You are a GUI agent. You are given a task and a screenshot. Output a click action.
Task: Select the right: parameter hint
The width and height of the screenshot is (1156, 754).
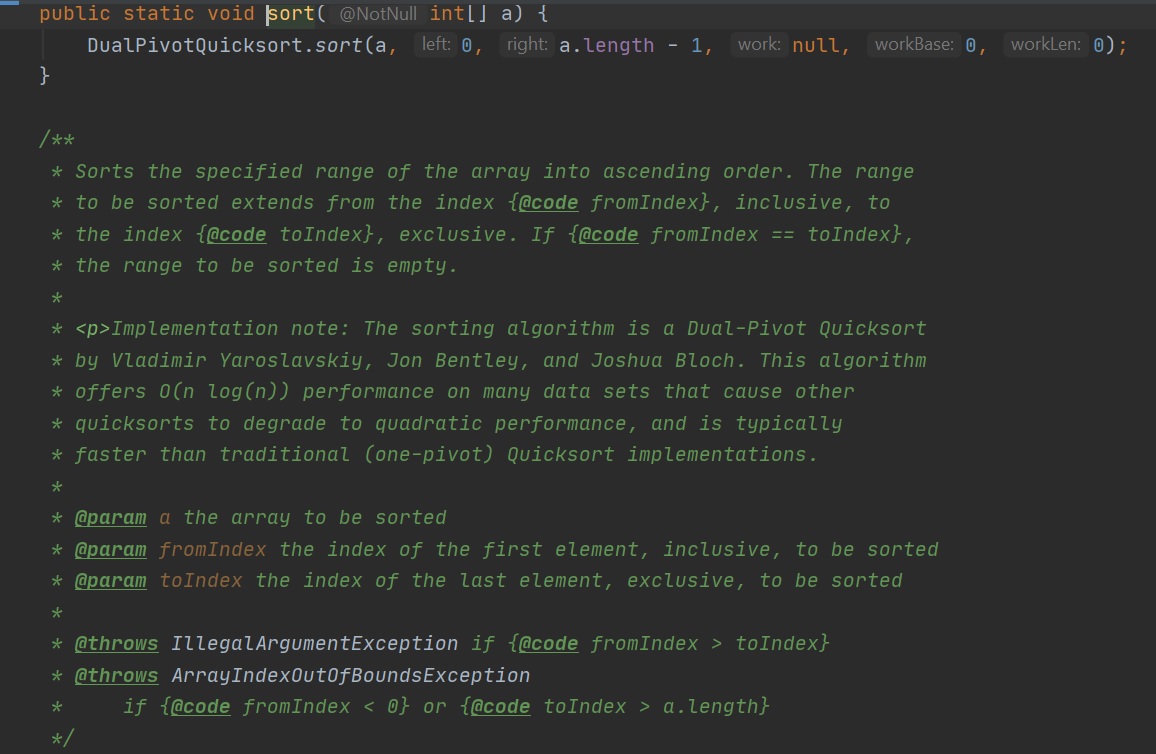pos(526,45)
